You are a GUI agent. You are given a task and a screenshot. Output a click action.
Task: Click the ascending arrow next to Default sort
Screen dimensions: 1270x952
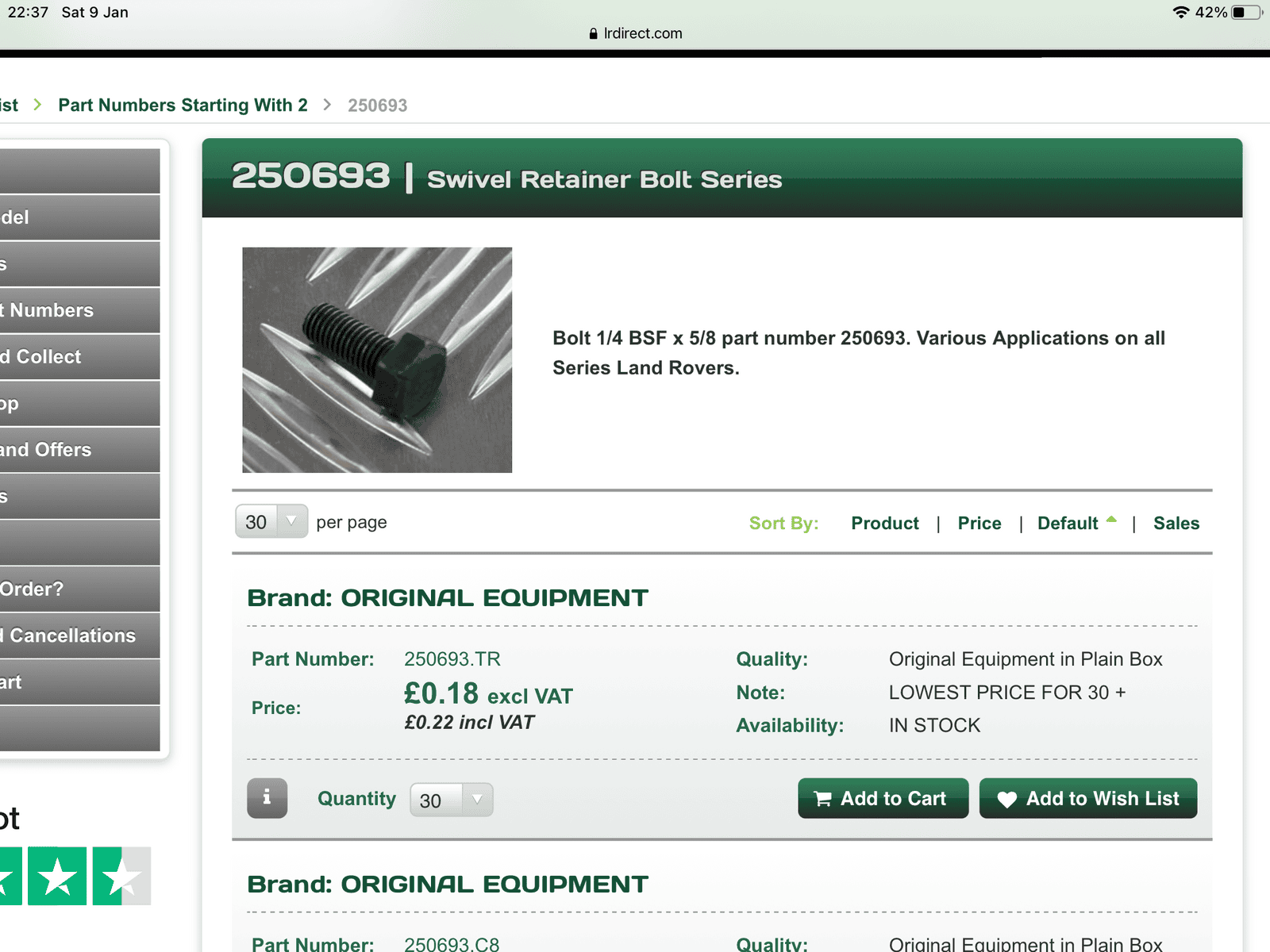point(1111,520)
